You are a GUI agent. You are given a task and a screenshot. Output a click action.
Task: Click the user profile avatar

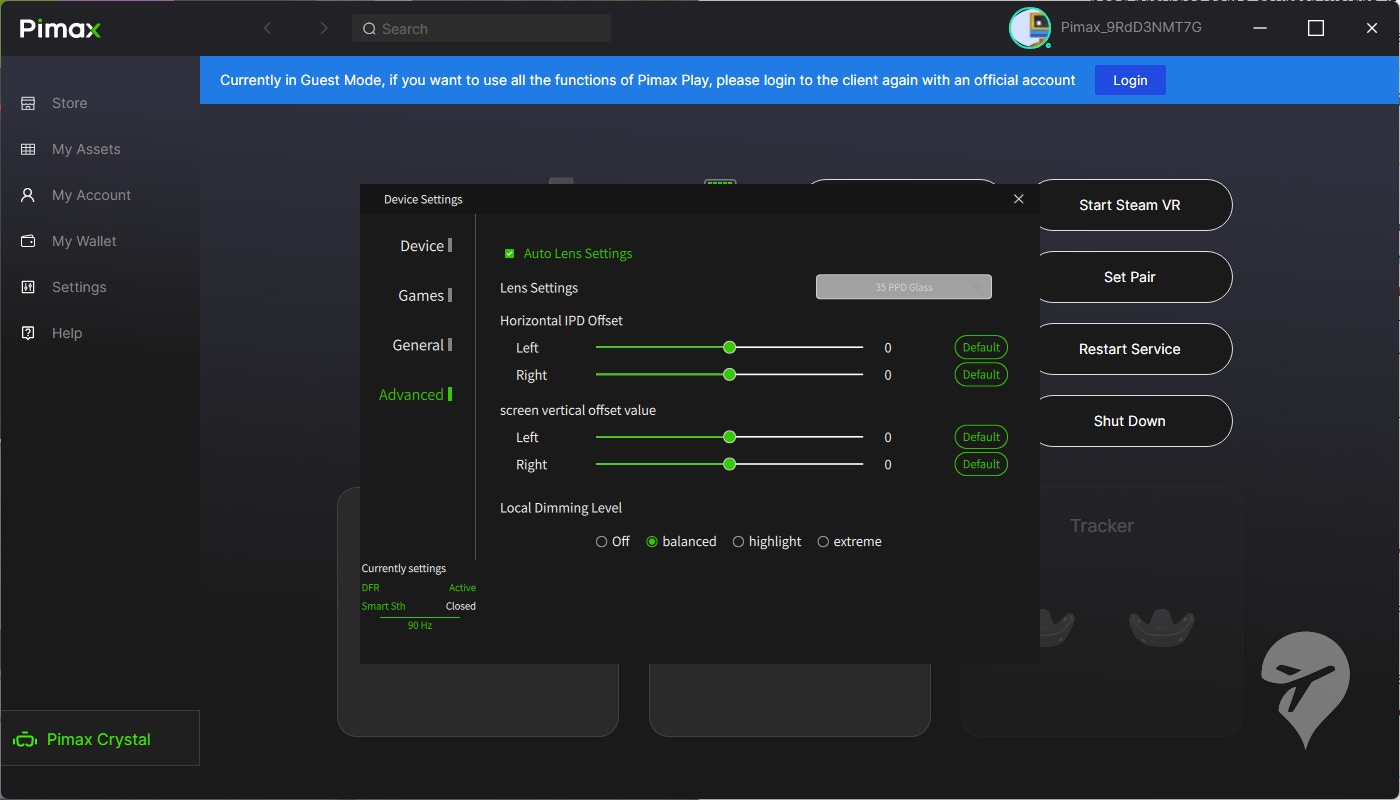coord(1029,28)
